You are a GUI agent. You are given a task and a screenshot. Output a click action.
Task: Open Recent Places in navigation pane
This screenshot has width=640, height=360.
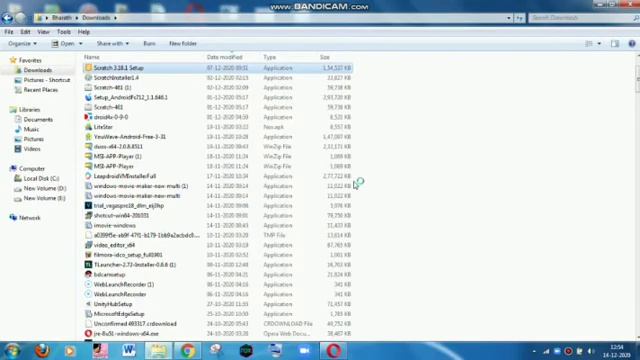(x=40, y=90)
